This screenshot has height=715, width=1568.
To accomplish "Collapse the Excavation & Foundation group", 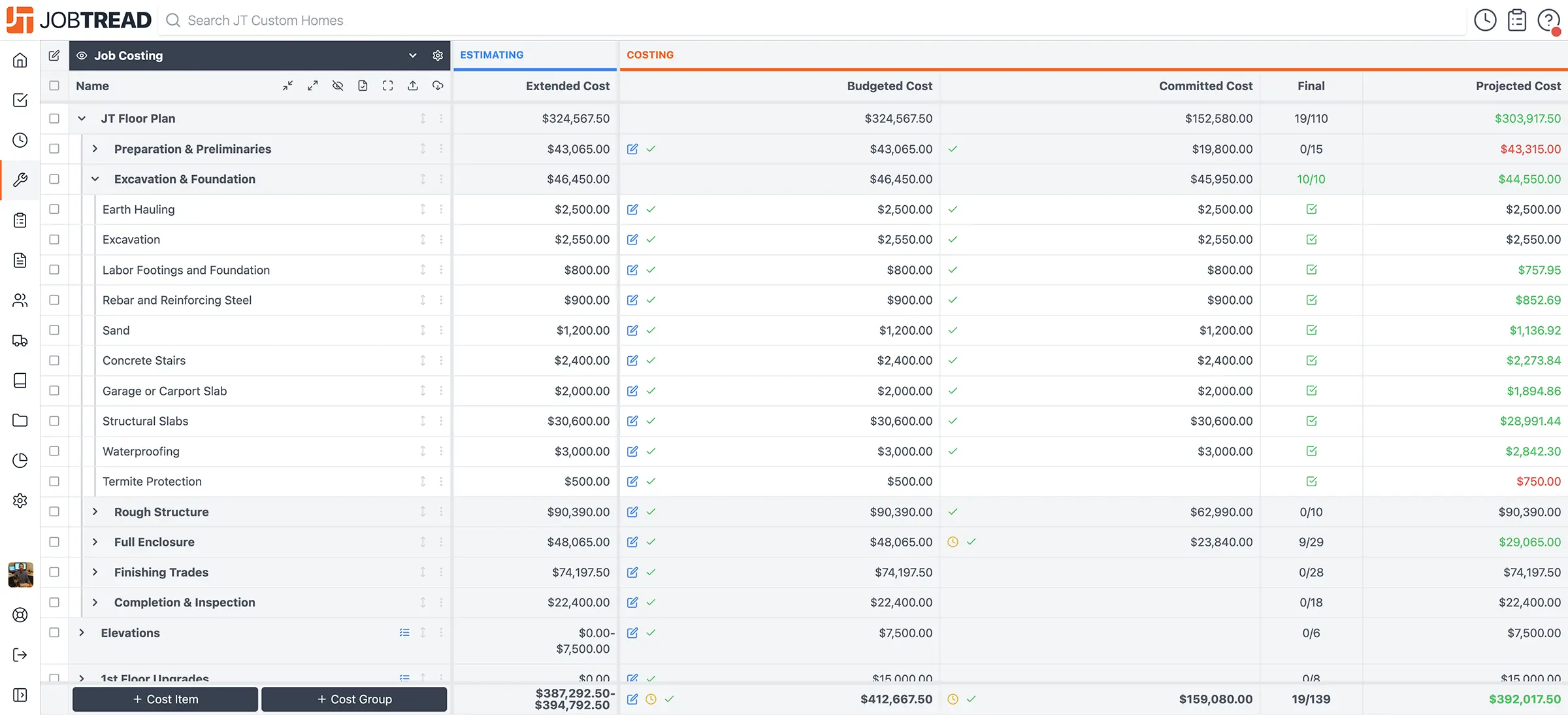I will pyautogui.click(x=95, y=179).
